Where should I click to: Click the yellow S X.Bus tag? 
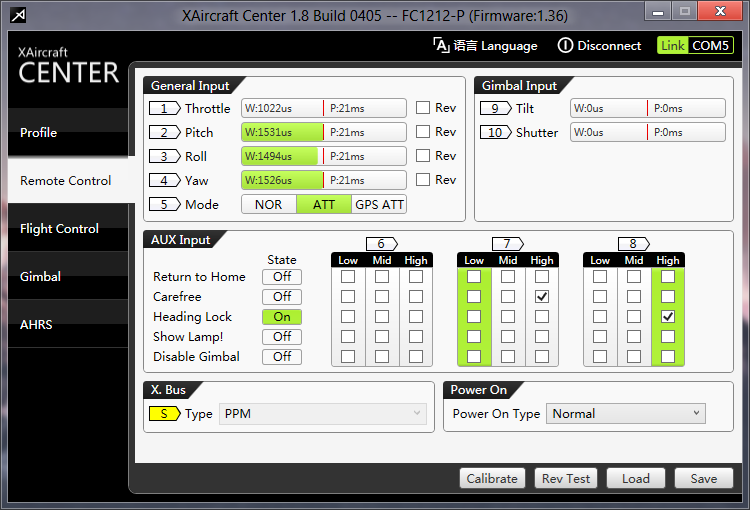tap(165, 413)
